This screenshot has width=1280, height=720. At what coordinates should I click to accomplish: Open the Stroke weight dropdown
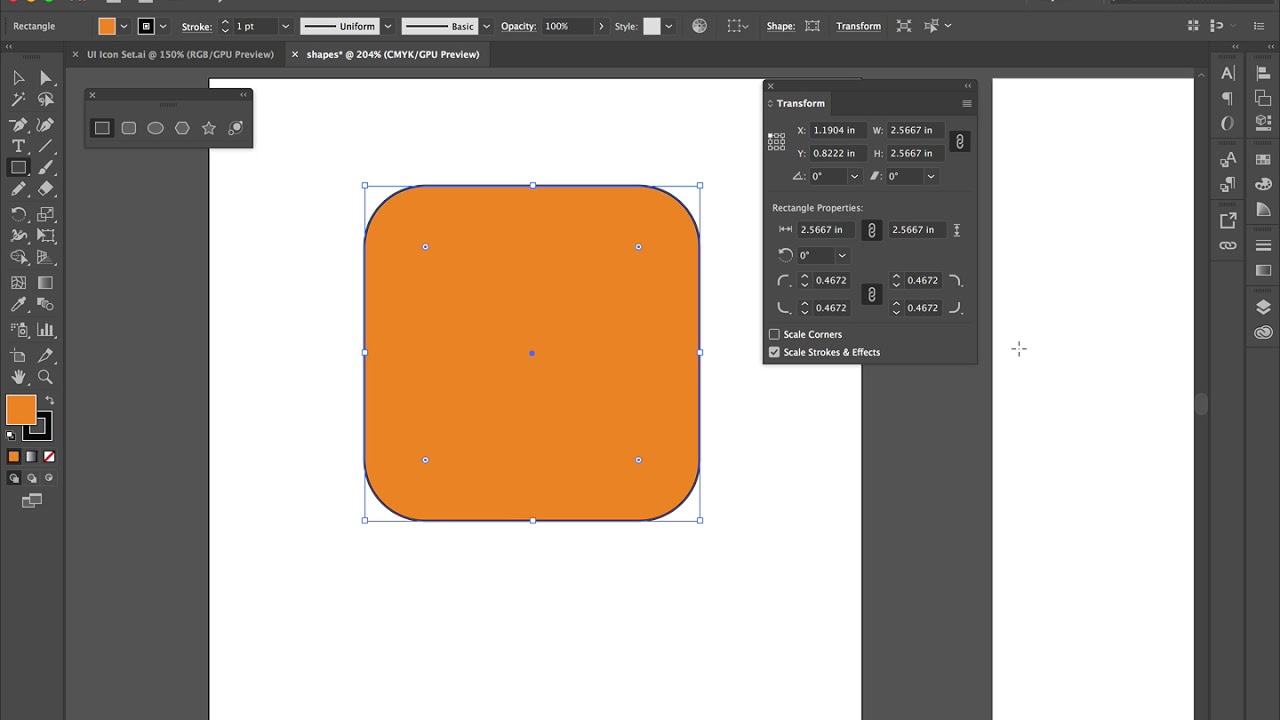283,26
